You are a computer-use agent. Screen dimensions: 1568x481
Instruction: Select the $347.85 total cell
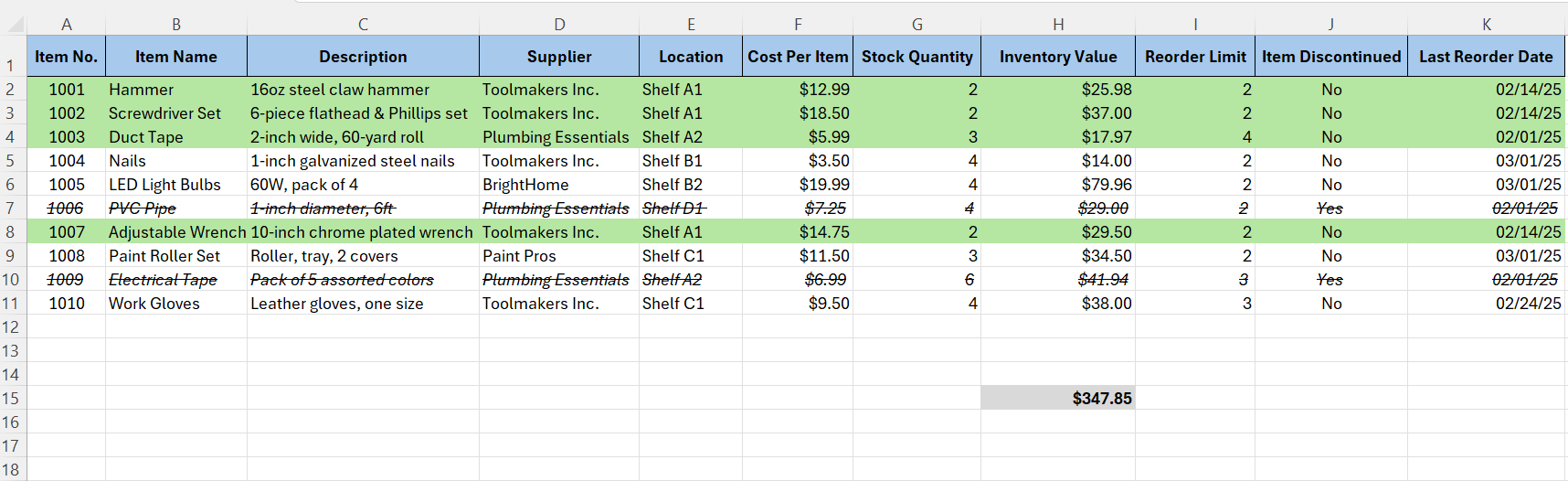(1057, 398)
